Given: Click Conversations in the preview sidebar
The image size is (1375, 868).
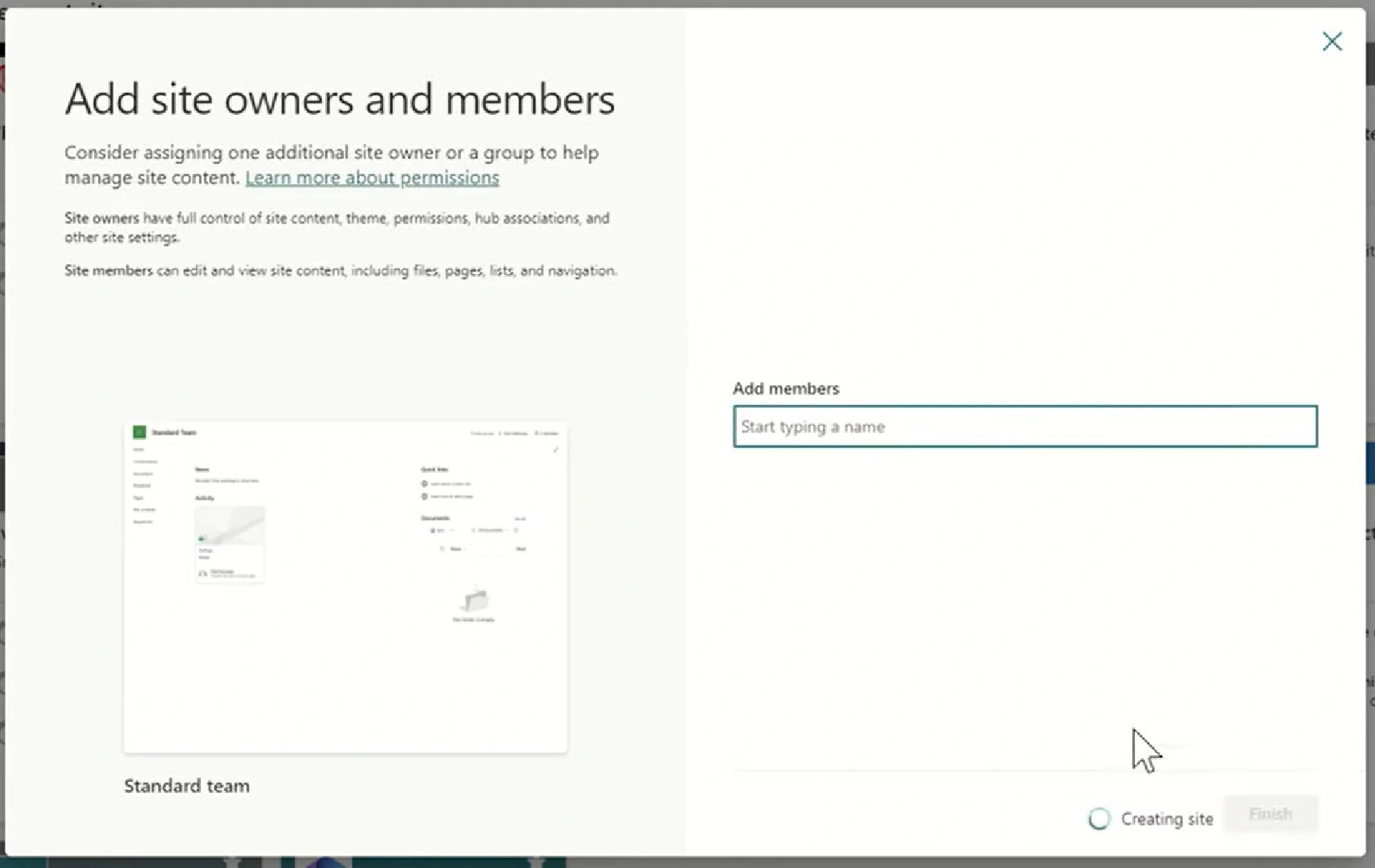Looking at the screenshot, I should tap(145, 461).
